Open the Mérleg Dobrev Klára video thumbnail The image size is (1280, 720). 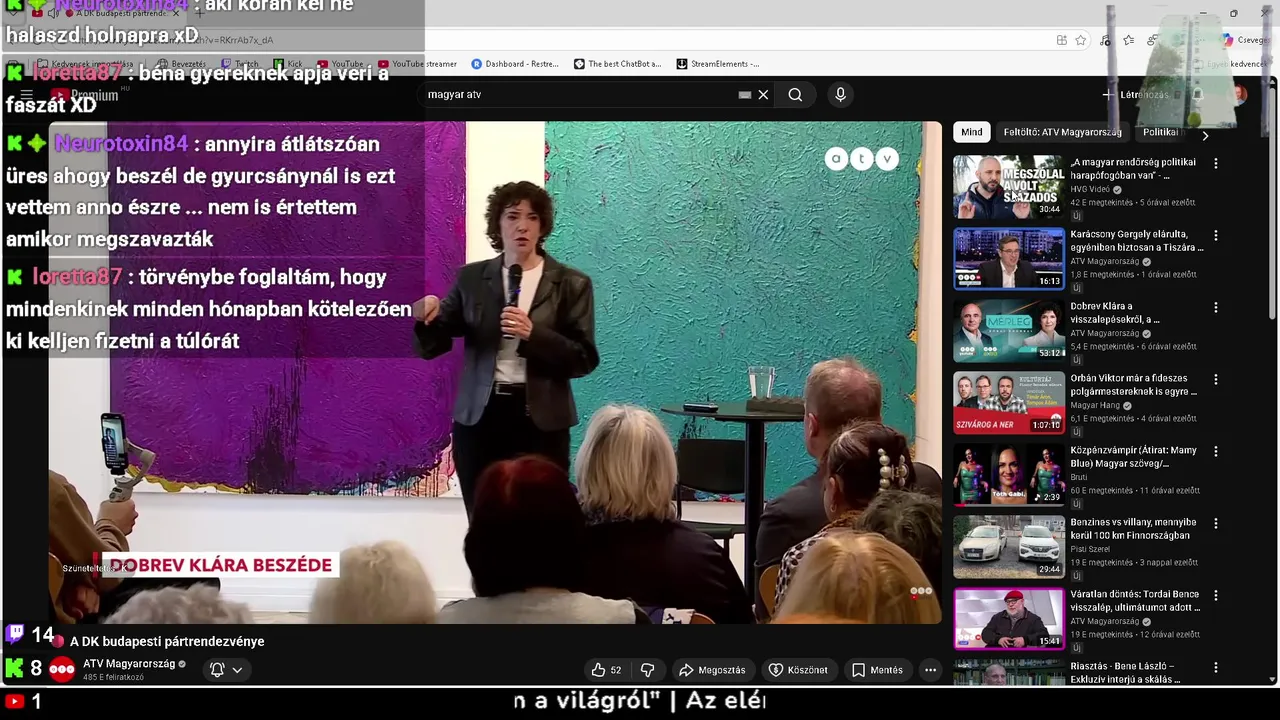pyautogui.click(x=1008, y=331)
